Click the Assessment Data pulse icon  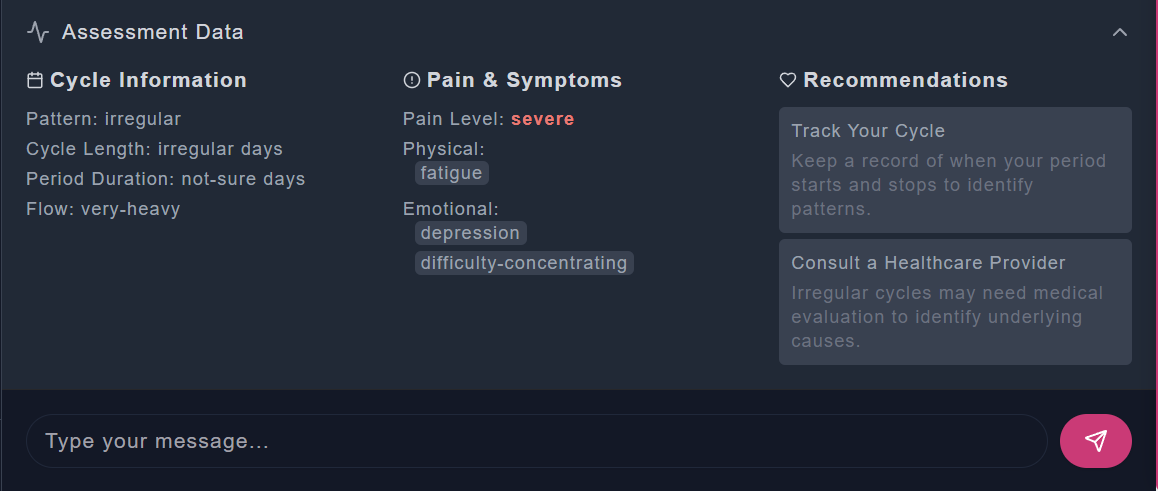coord(38,32)
